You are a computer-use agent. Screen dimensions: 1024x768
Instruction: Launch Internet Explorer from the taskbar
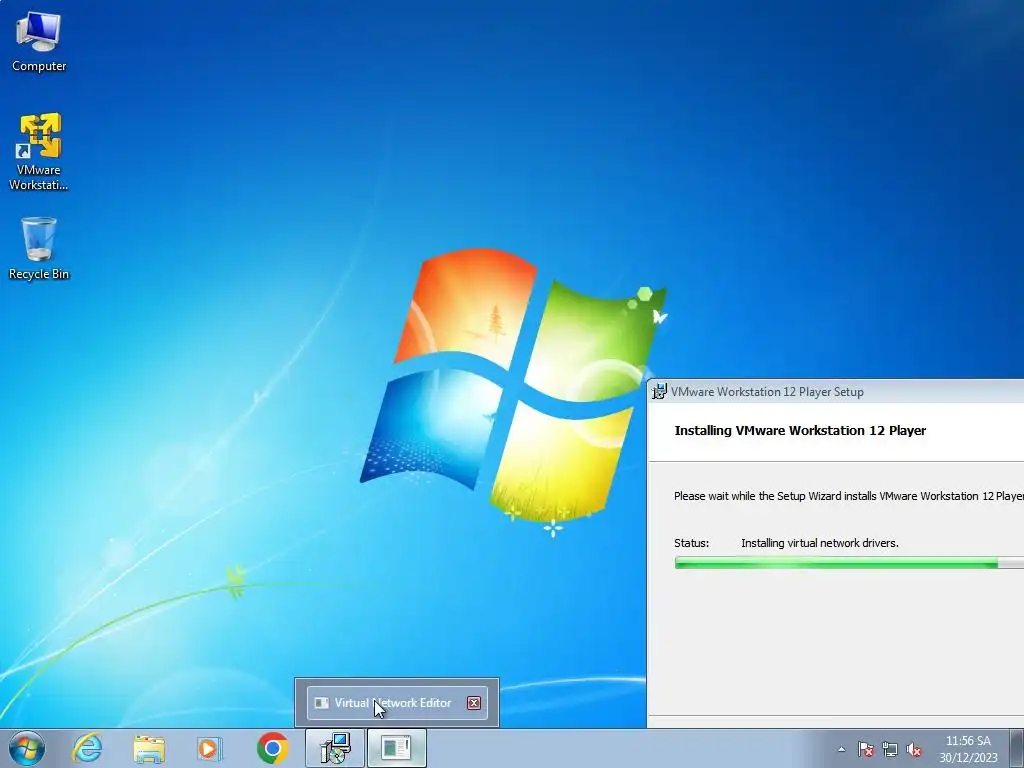[x=88, y=748]
